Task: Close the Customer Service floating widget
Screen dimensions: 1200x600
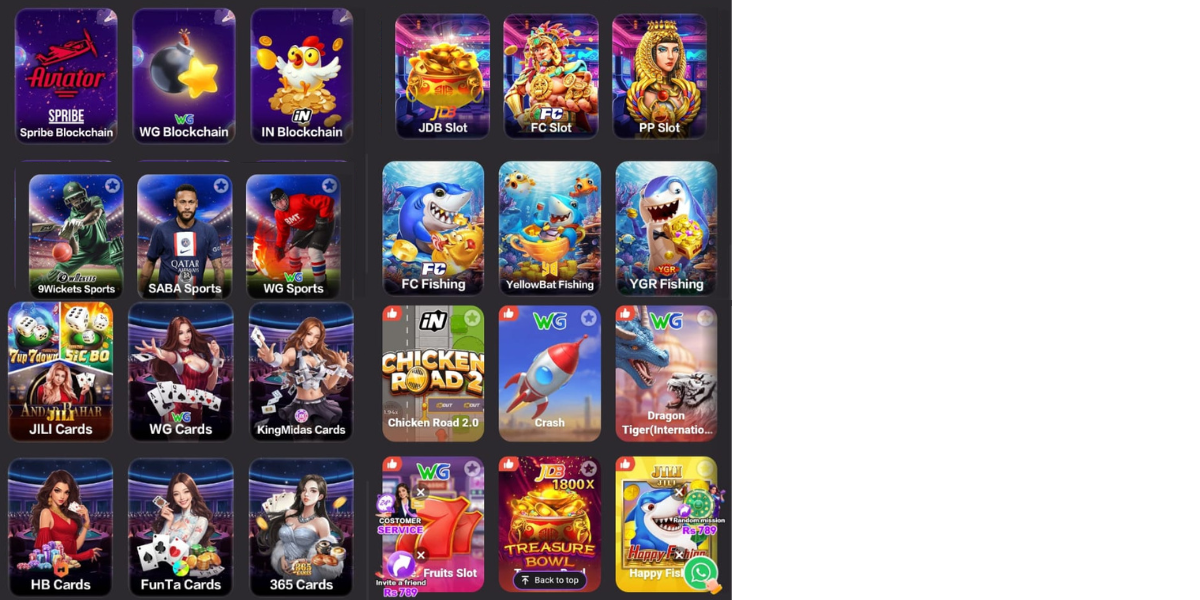Action: [x=421, y=492]
